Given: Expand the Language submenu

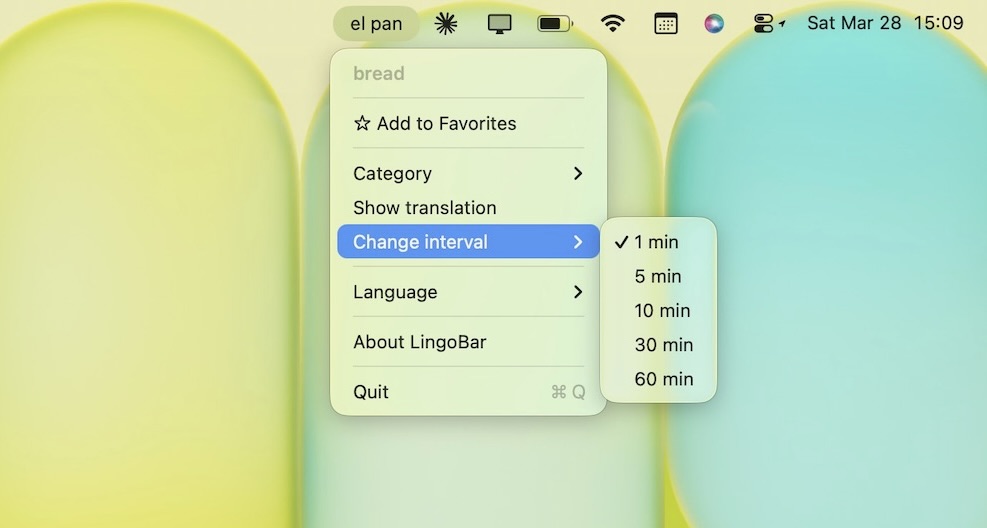Looking at the screenshot, I should [x=468, y=292].
